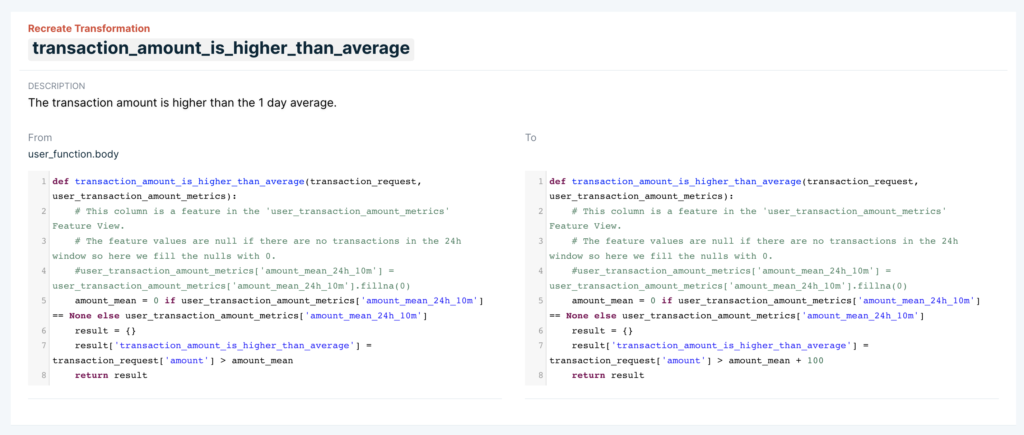1024x435 pixels.
Task: Click the 1 day average description sentence
Action: (182, 103)
